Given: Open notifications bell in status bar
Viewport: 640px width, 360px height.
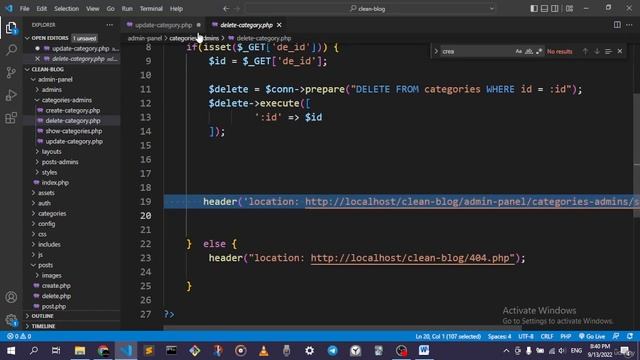Looking at the screenshot, I should pyautogui.click(x=630, y=336).
